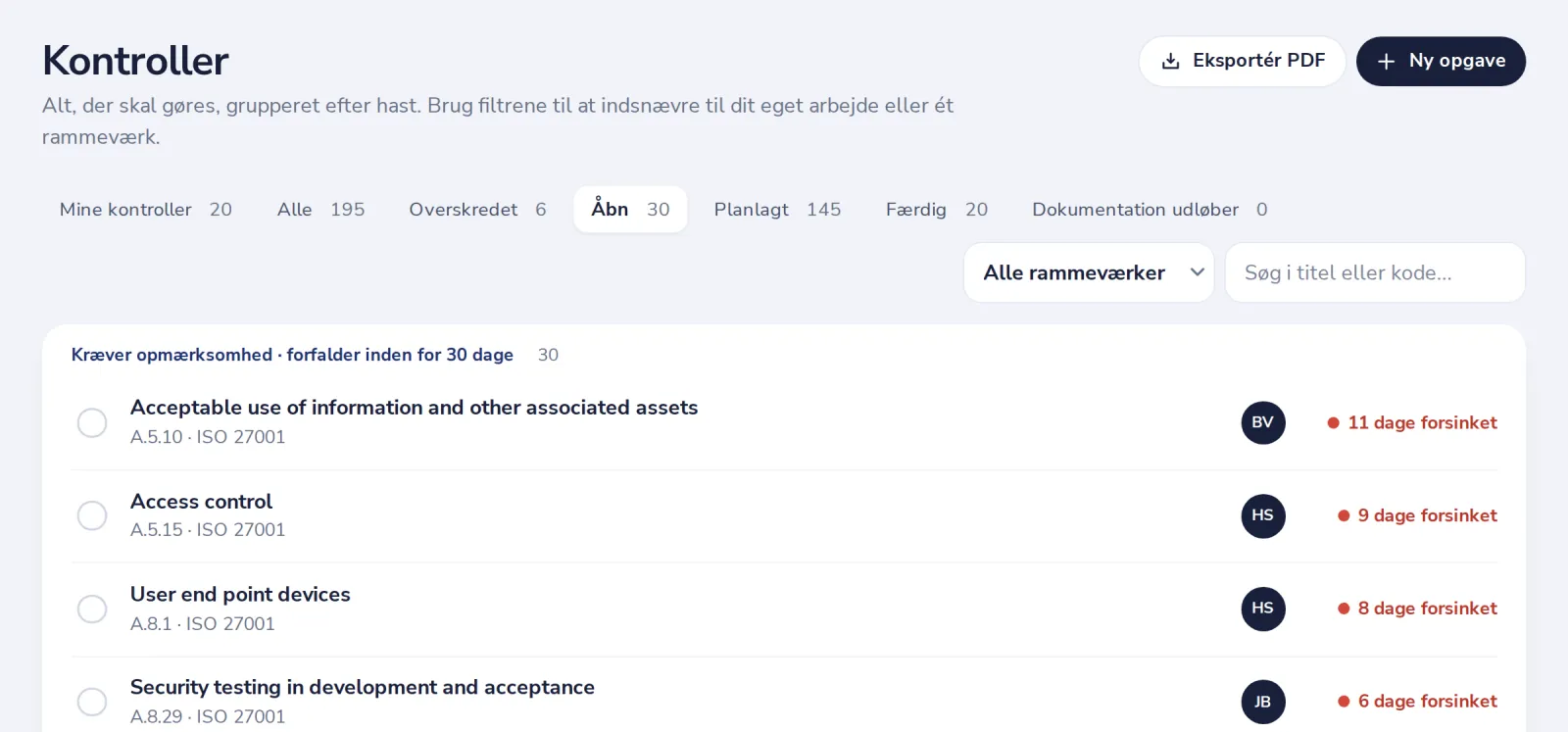The width and height of the screenshot is (1568, 732).
Task: Show the Alle tab with 195 items
Action: pos(320,210)
